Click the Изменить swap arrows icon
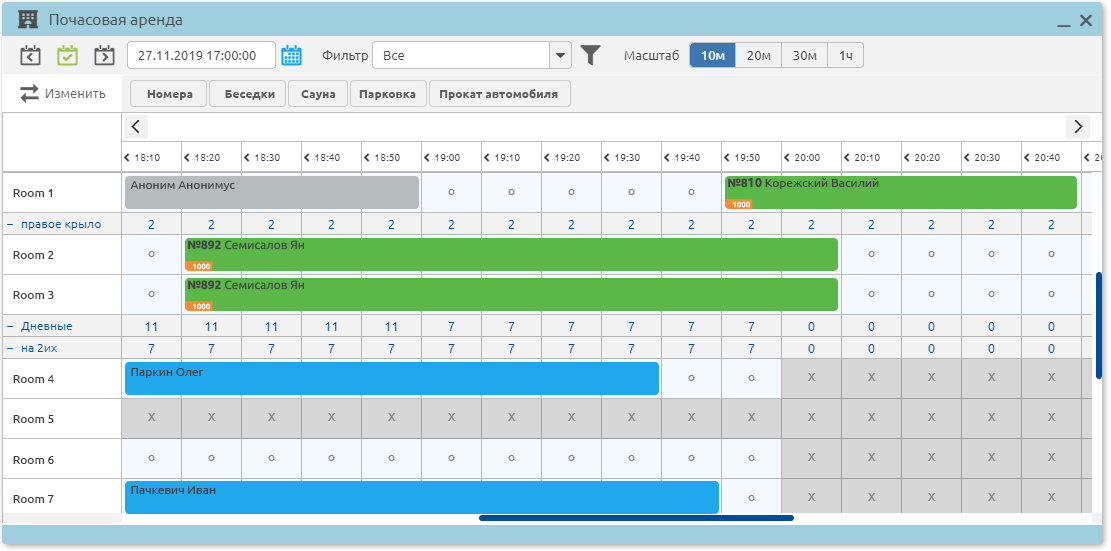The height and width of the screenshot is (551, 1111). pyautogui.click(x=30, y=93)
